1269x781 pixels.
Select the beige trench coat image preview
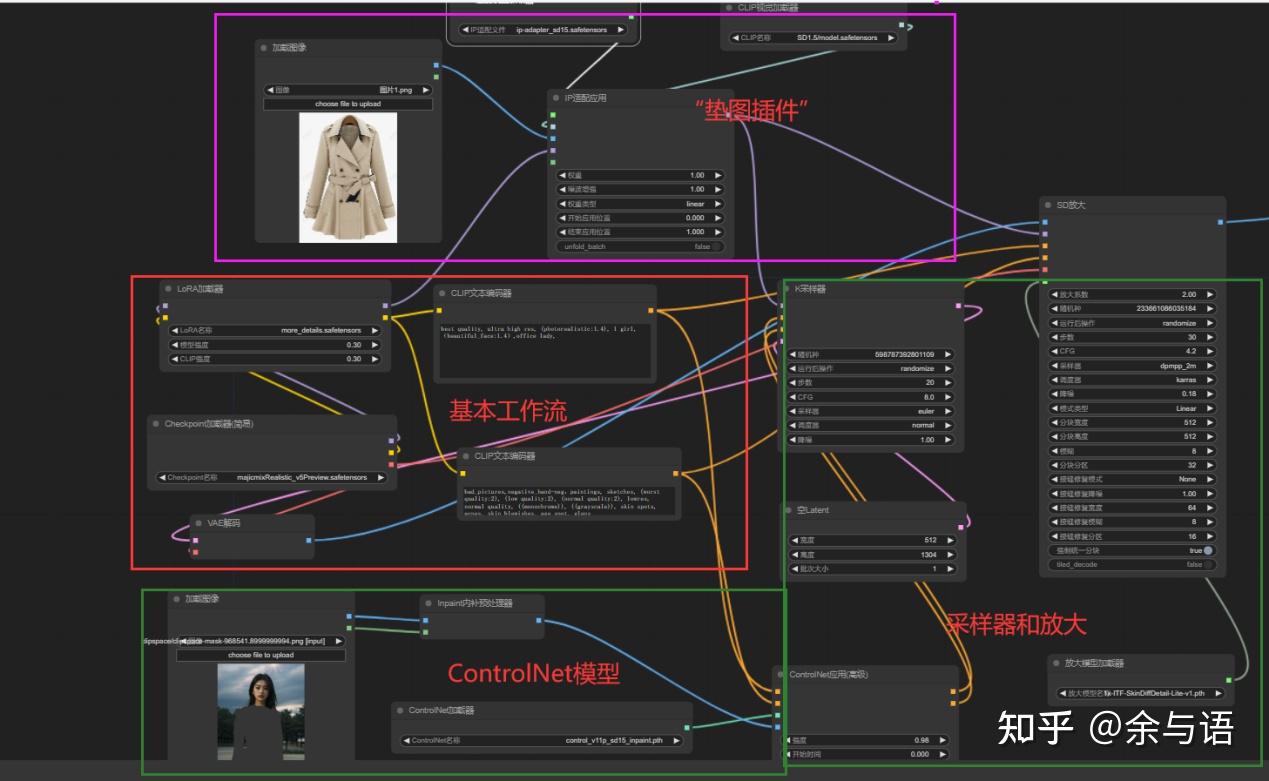click(x=348, y=177)
